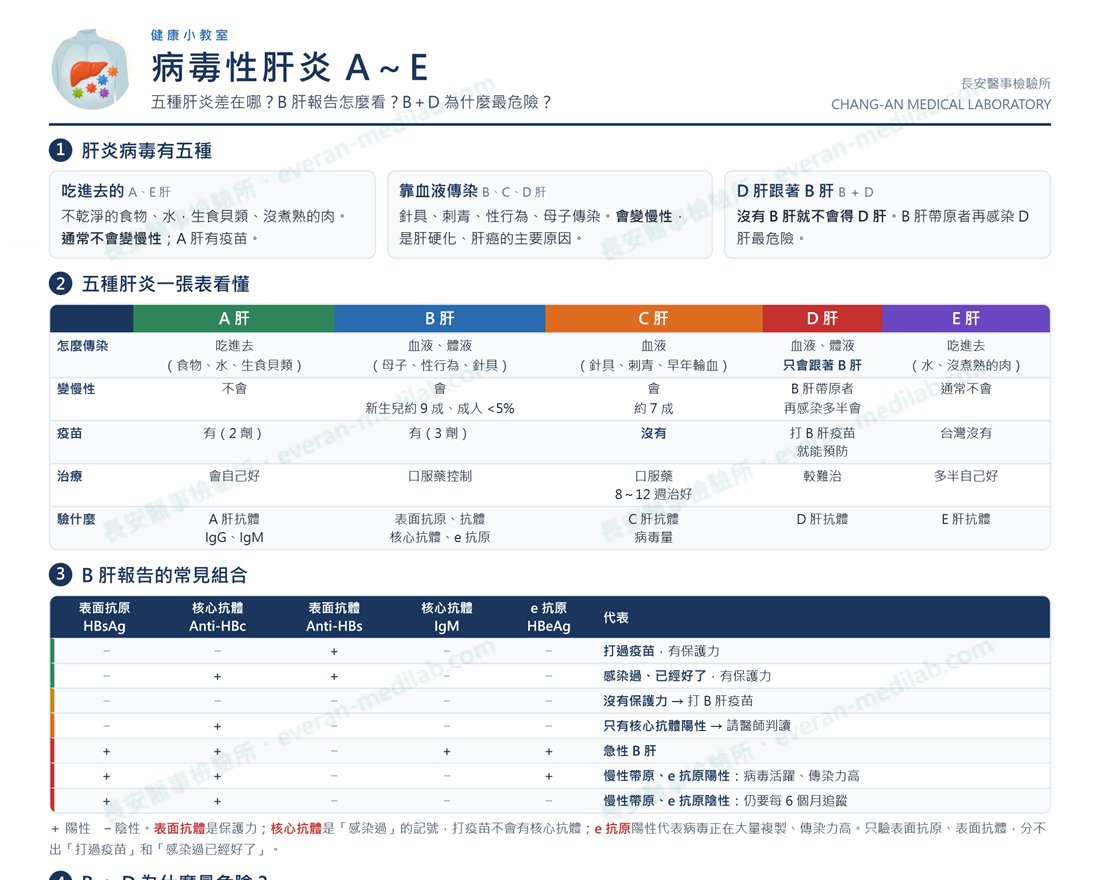Click the bold '只會跟著 B 肝' cell

point(822,365)
